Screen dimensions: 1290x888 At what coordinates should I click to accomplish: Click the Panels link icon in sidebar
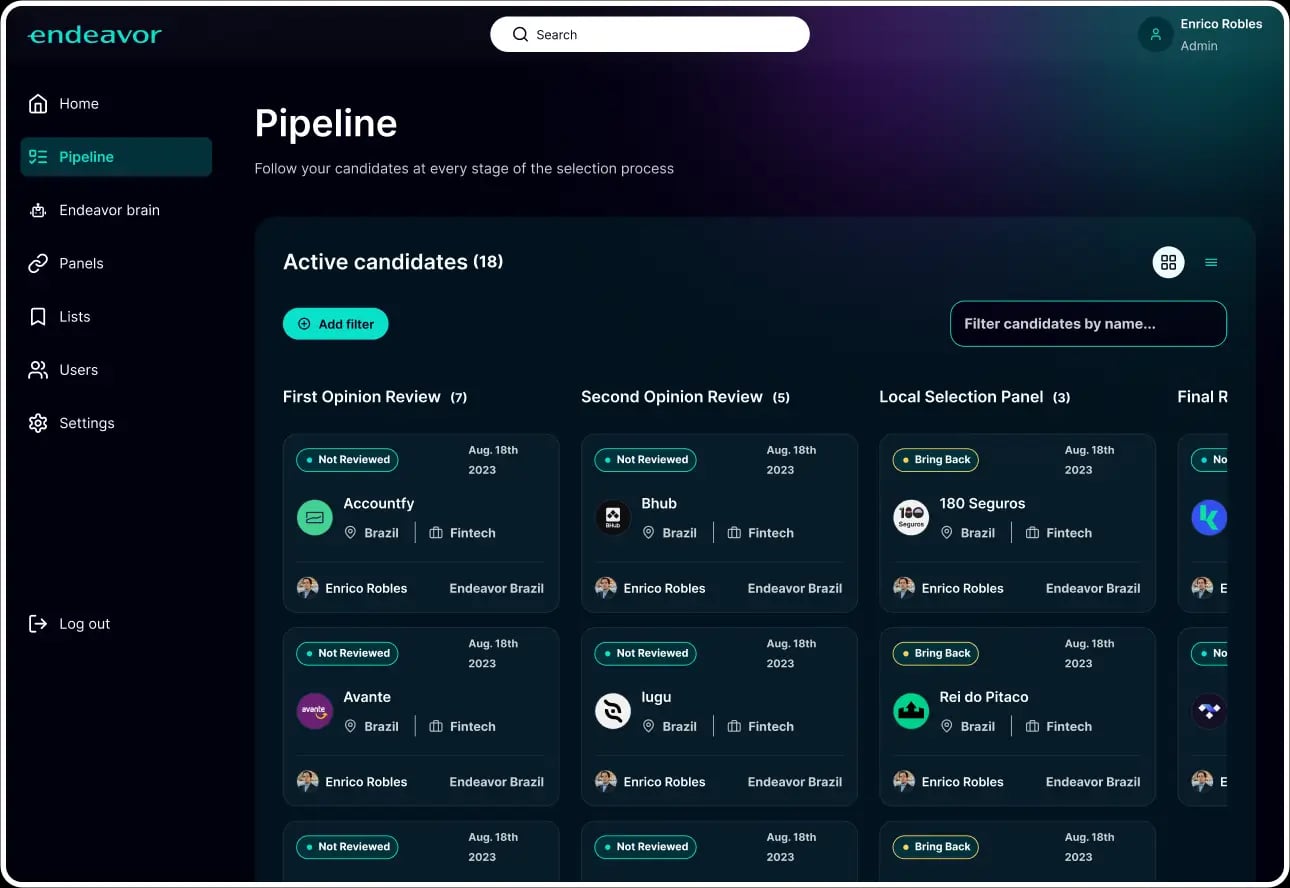[x=38, y=263]
